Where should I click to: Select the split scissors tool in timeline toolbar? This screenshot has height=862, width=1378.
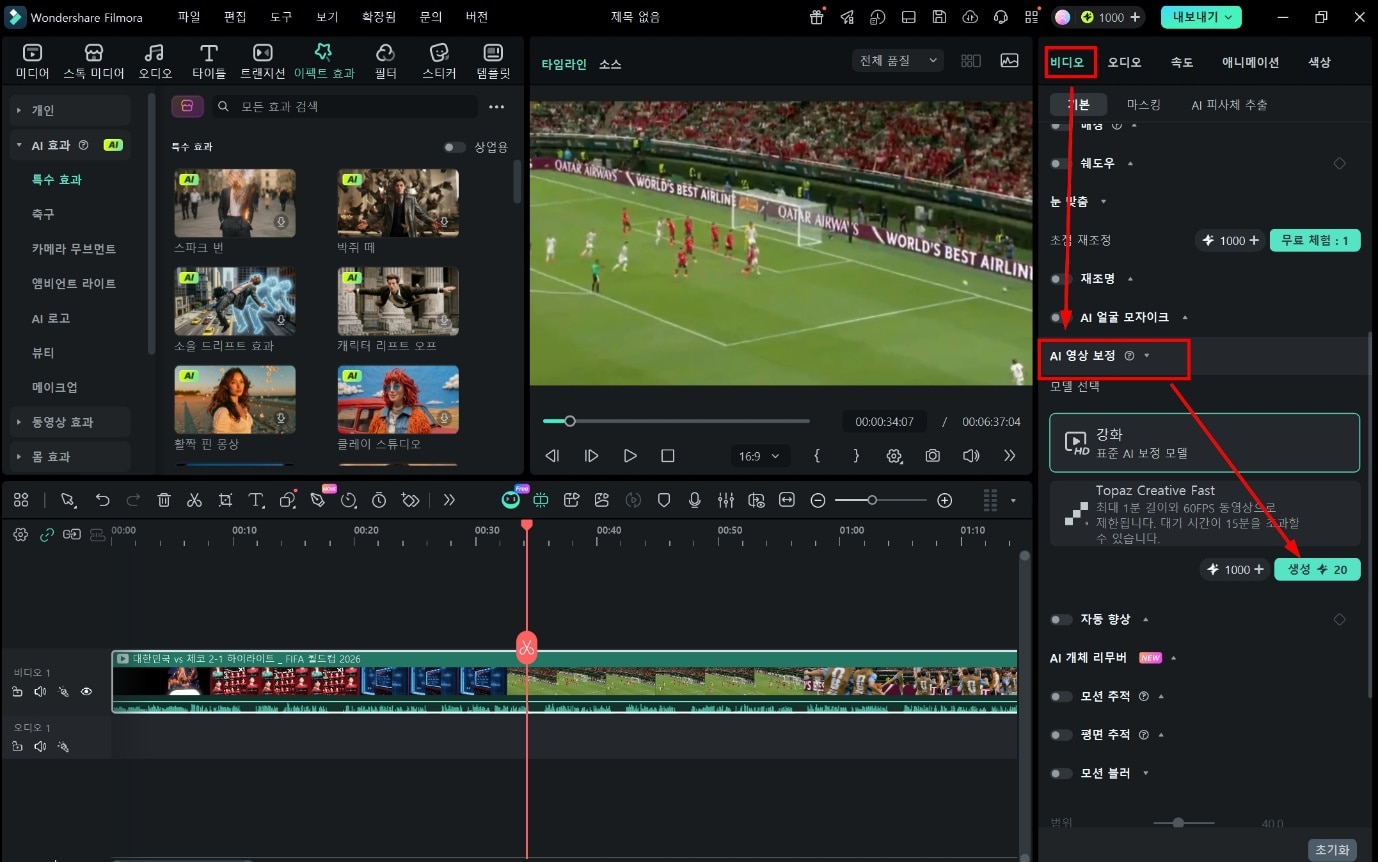[x=195, y=500]
